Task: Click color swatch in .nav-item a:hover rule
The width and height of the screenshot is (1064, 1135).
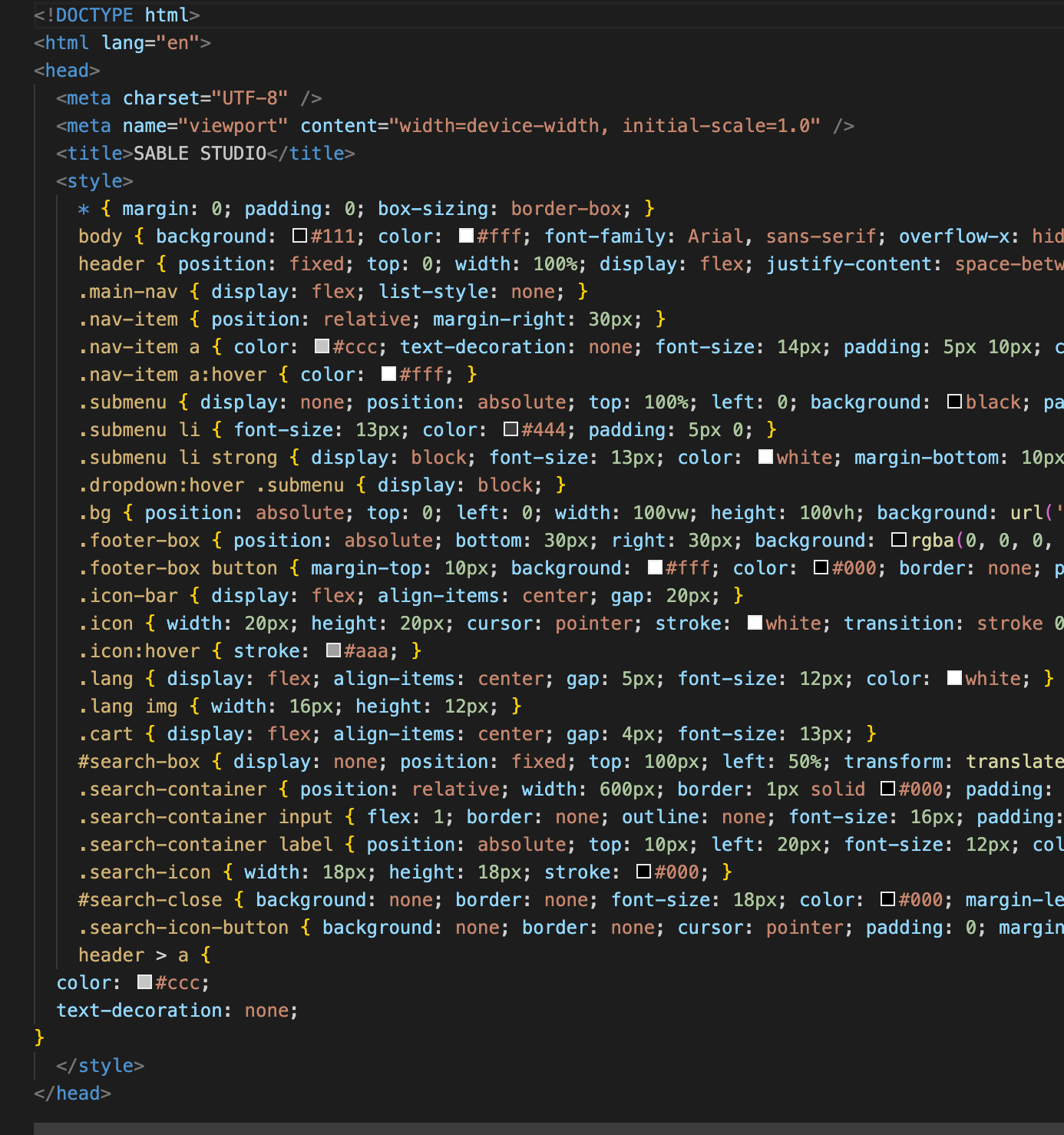Action: point(389,374)
